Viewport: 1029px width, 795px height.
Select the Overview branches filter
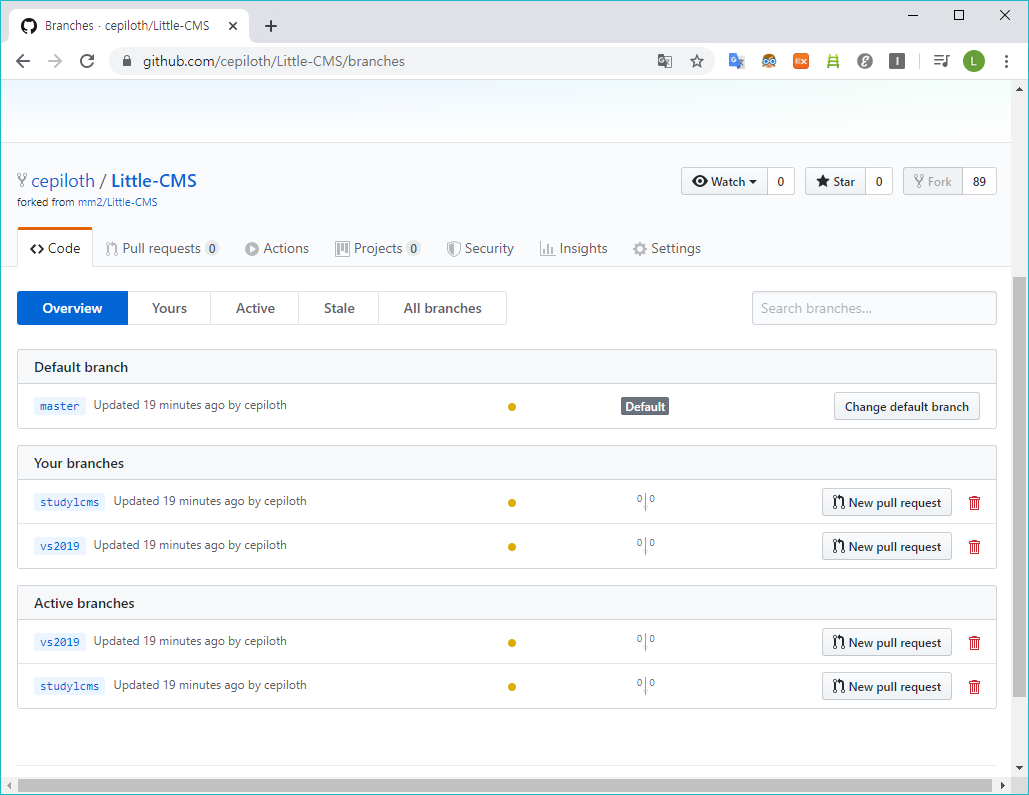coord(72,308)
